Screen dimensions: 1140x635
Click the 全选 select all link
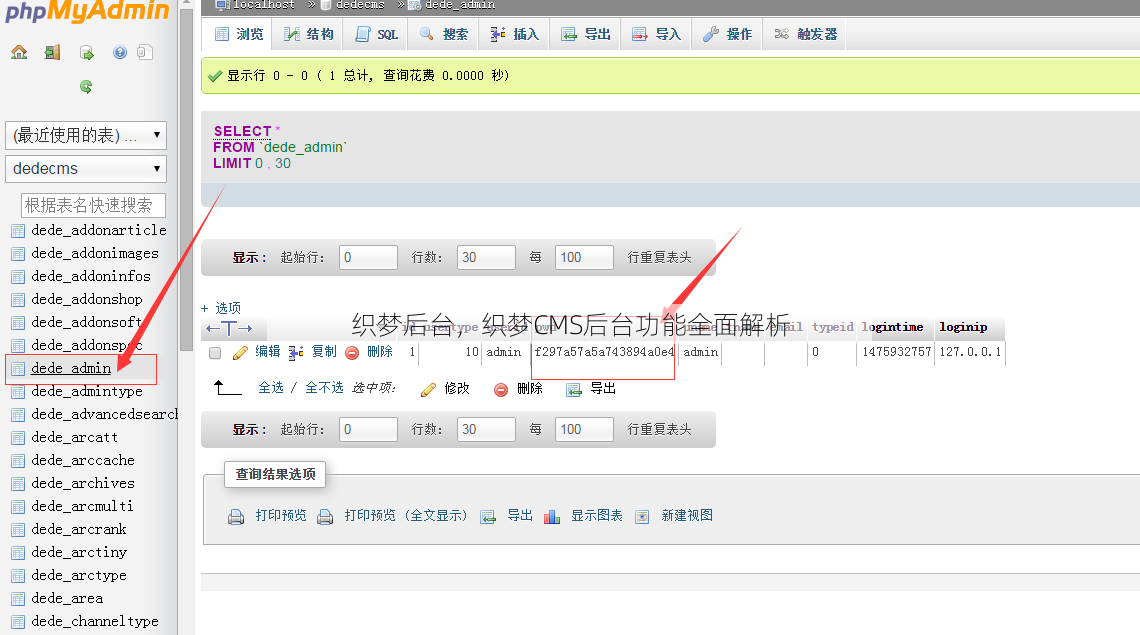click(x=271, y=388)
